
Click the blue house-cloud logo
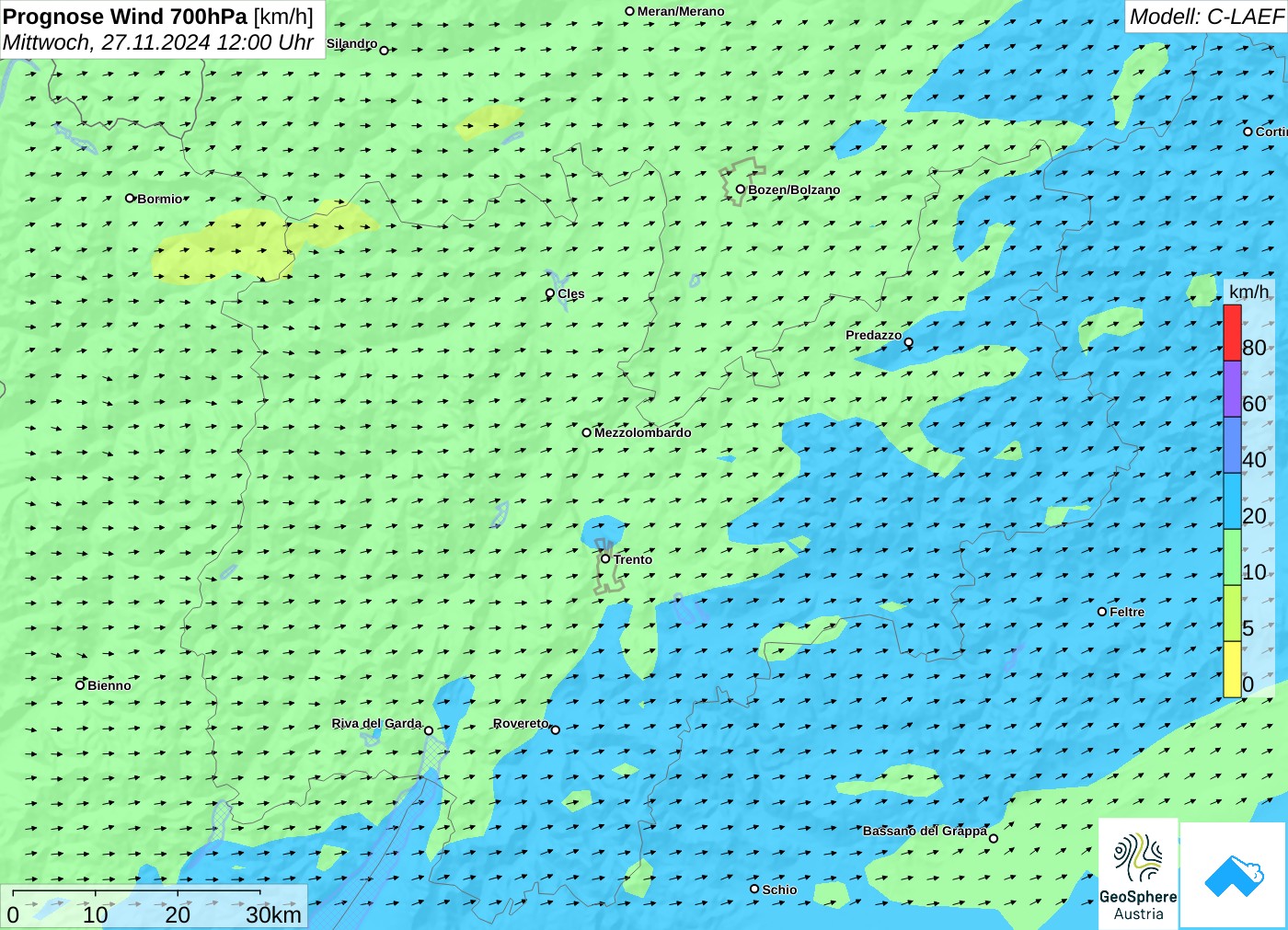tap(1234, 875)
